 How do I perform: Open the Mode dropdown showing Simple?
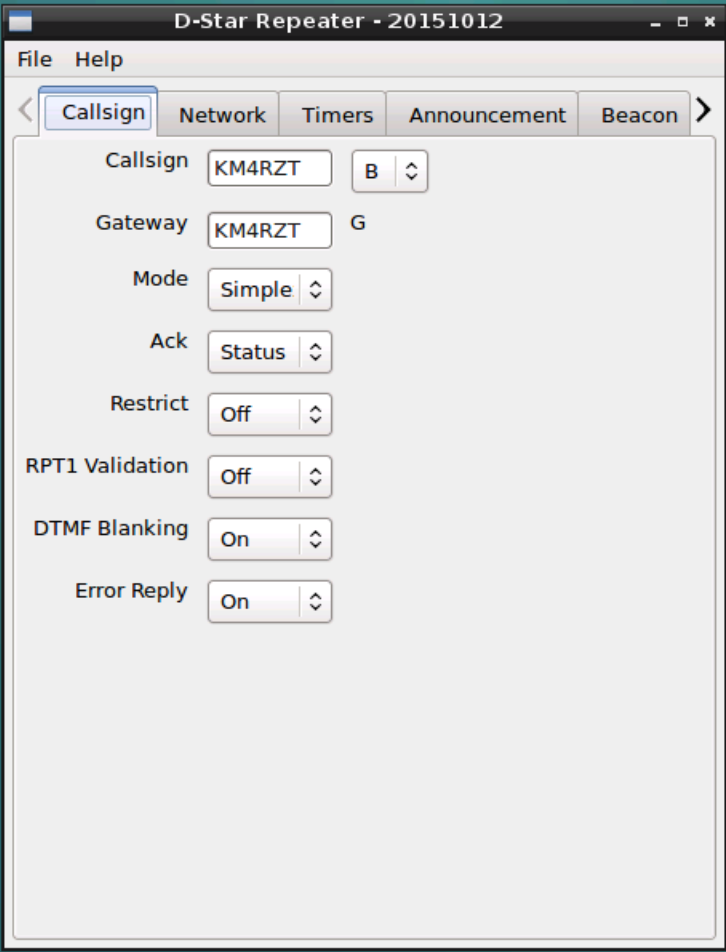tap(268, 290)
